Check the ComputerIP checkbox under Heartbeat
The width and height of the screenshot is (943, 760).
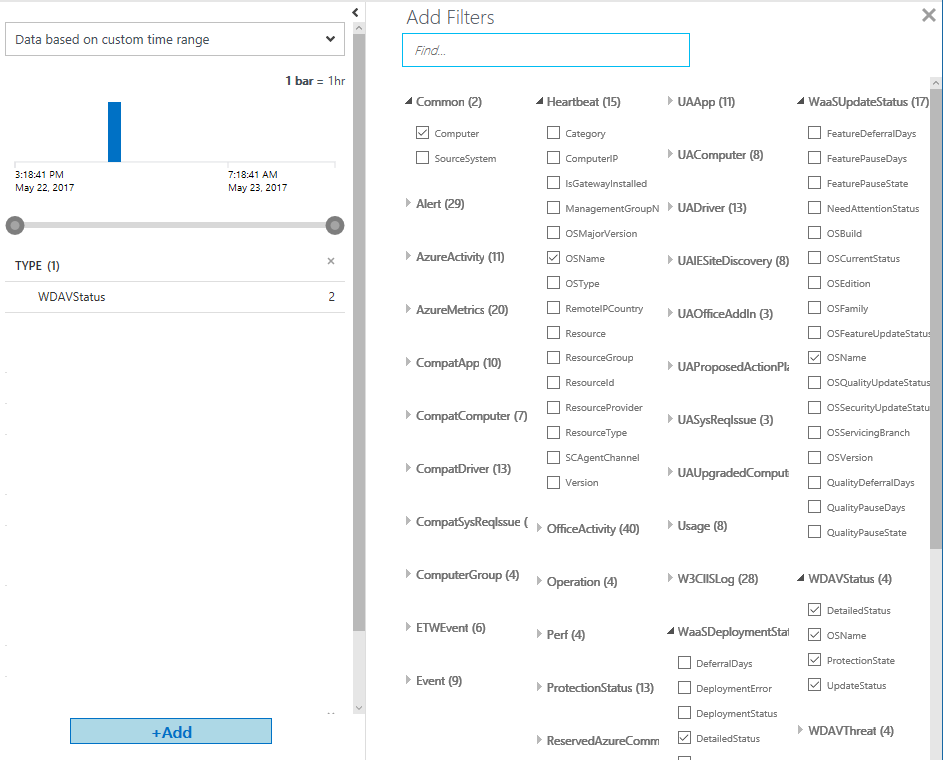click(553, 158)
